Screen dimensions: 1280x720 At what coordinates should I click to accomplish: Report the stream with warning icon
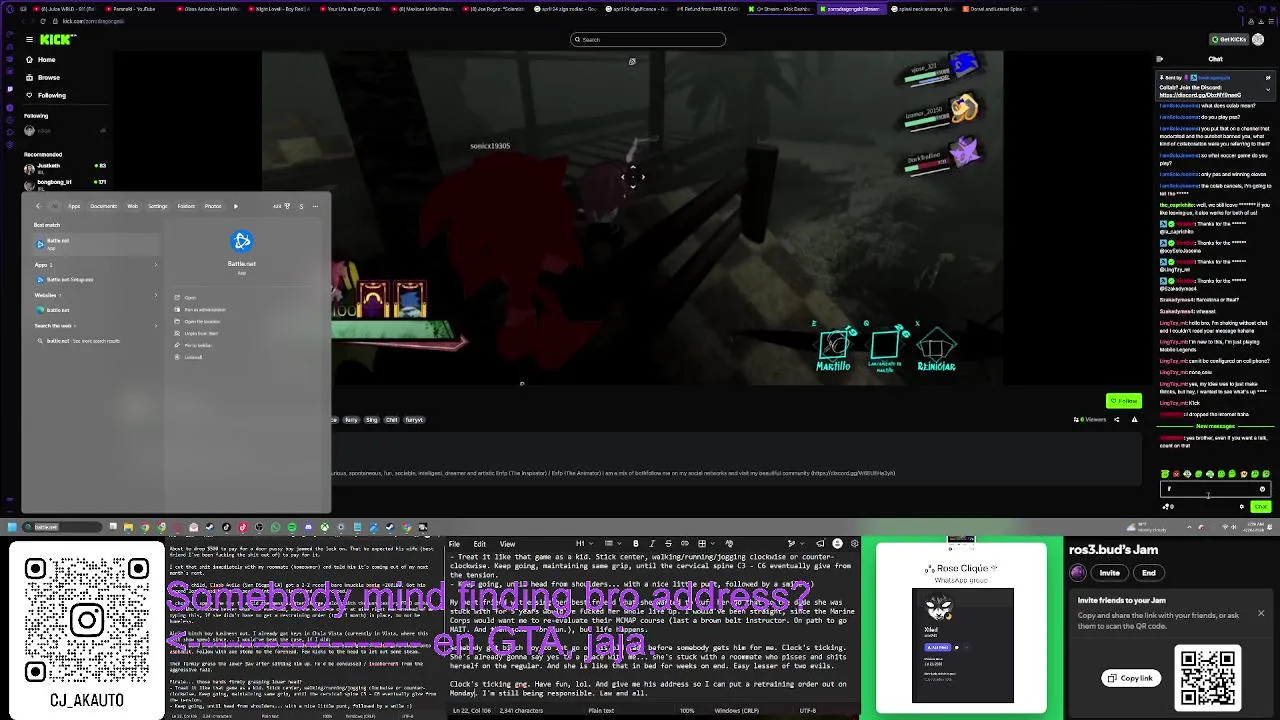(1135, 419)
